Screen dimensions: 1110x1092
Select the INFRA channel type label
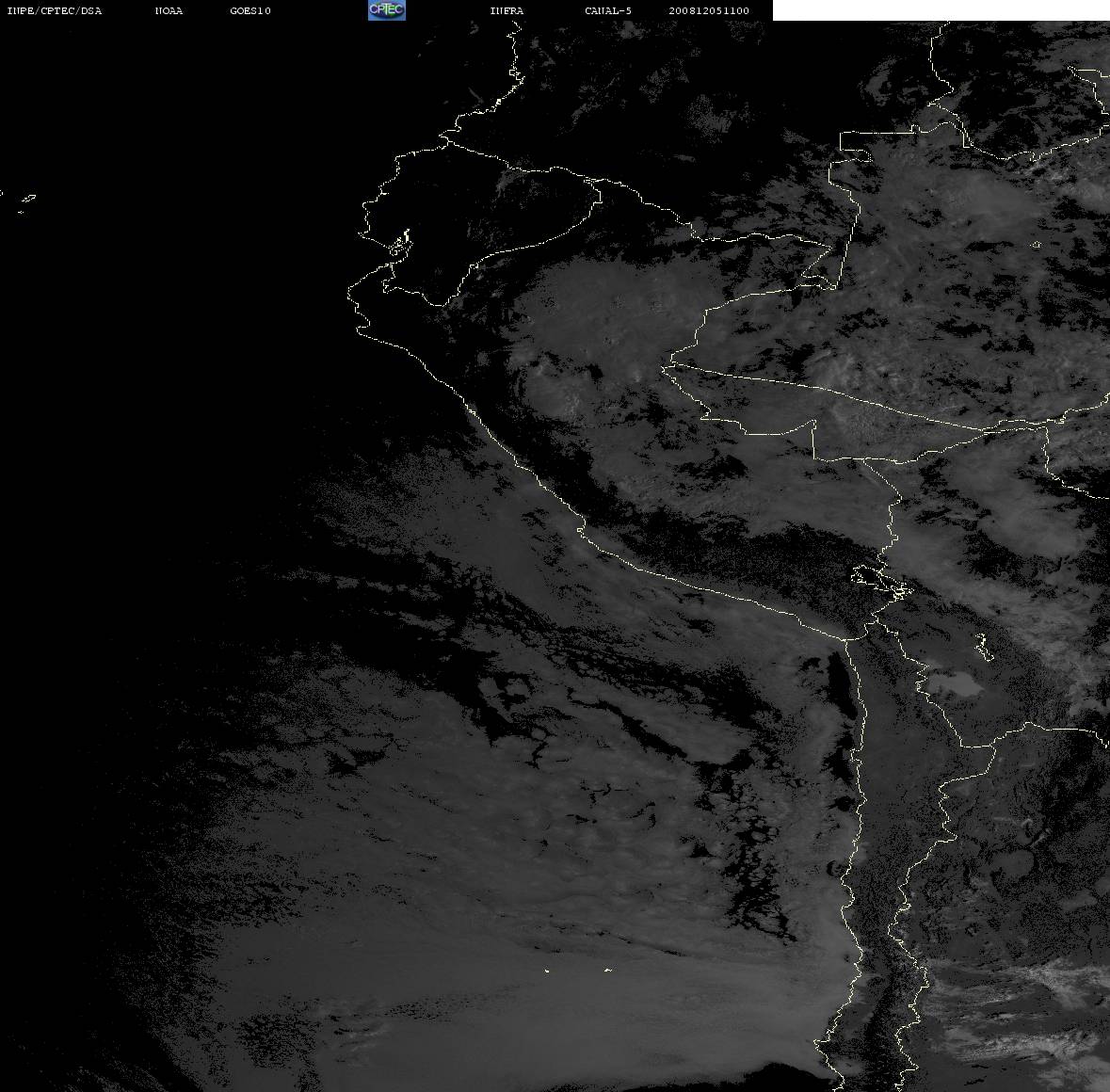[x=507, y=10]
